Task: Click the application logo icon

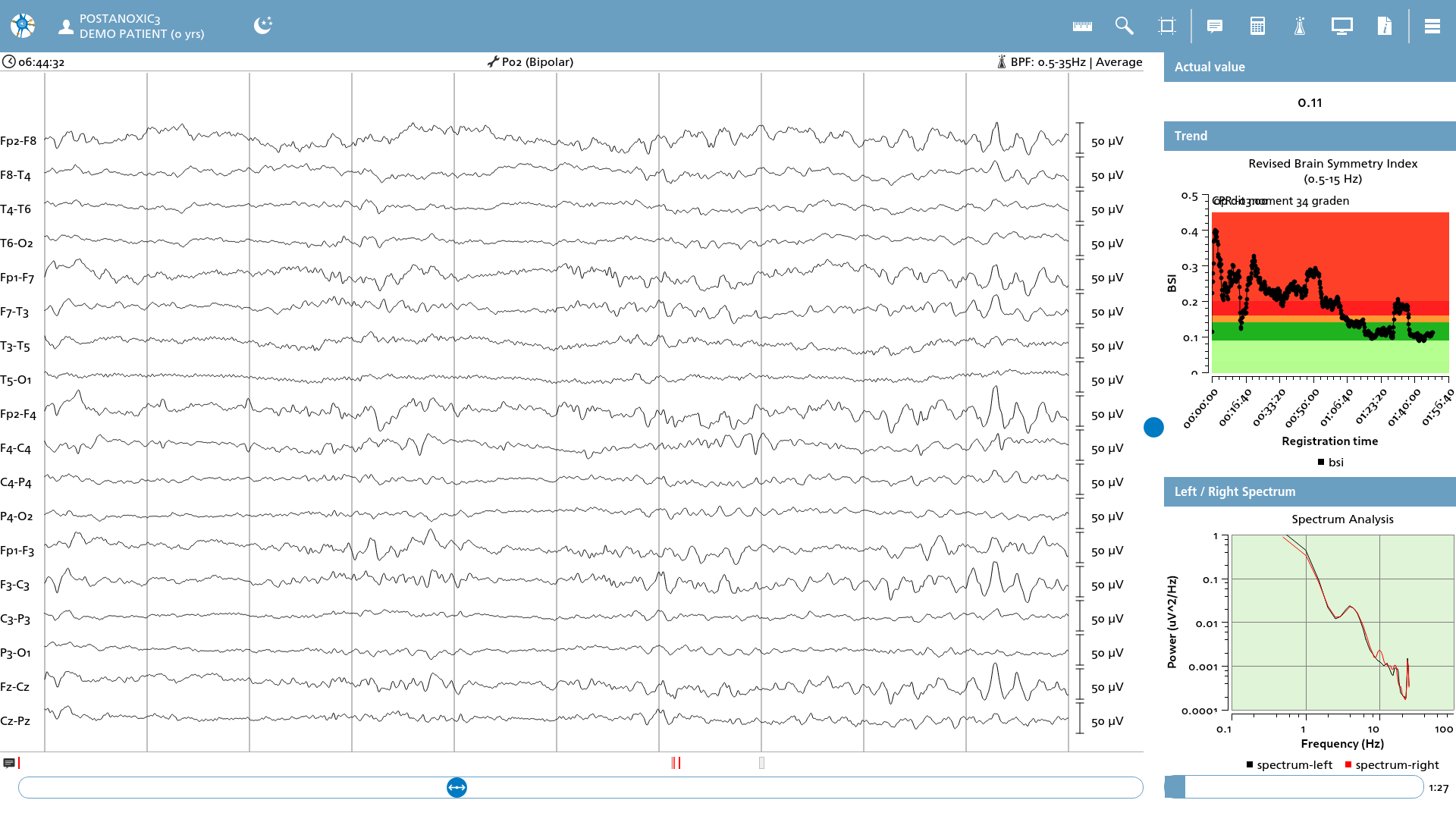Action: pyautogui.click(x=23, y=26)
